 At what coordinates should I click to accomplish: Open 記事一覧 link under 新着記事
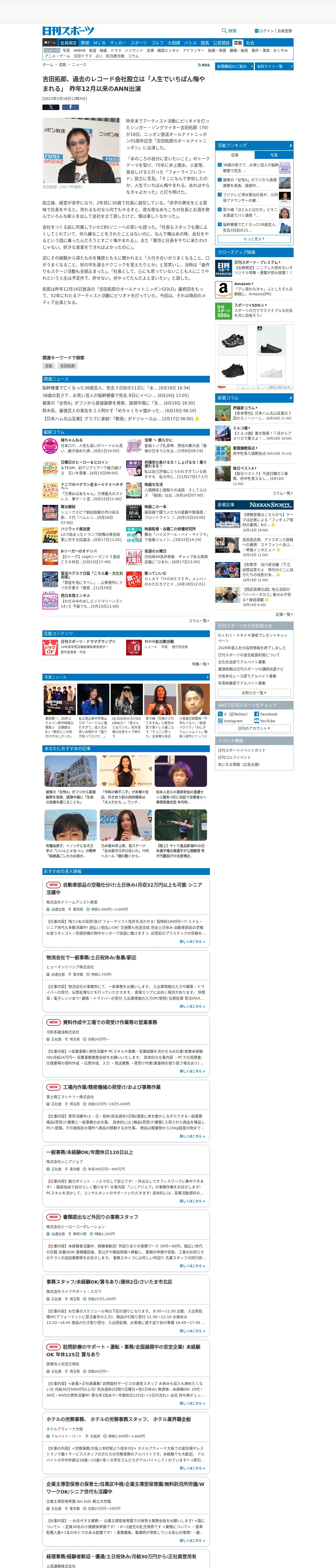point(284,614)
